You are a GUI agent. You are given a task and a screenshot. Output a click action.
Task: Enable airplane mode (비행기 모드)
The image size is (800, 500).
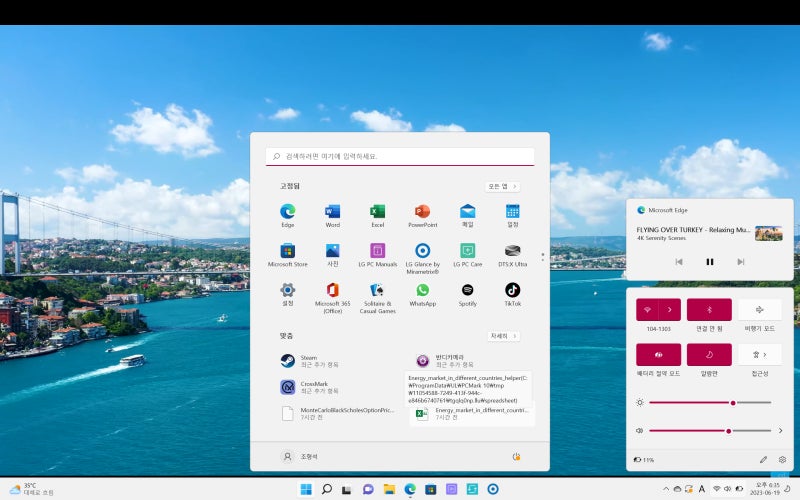click(x=760, y=310)
